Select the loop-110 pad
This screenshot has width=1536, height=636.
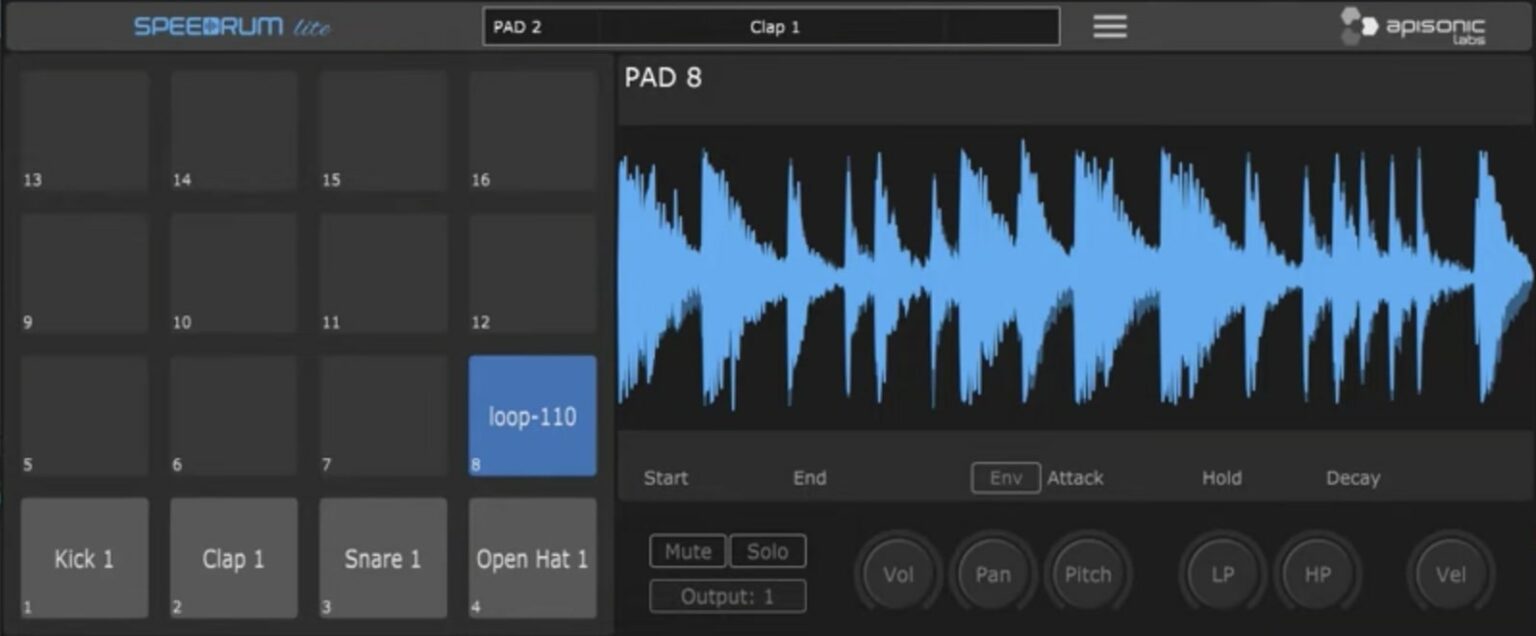point(532,416)
